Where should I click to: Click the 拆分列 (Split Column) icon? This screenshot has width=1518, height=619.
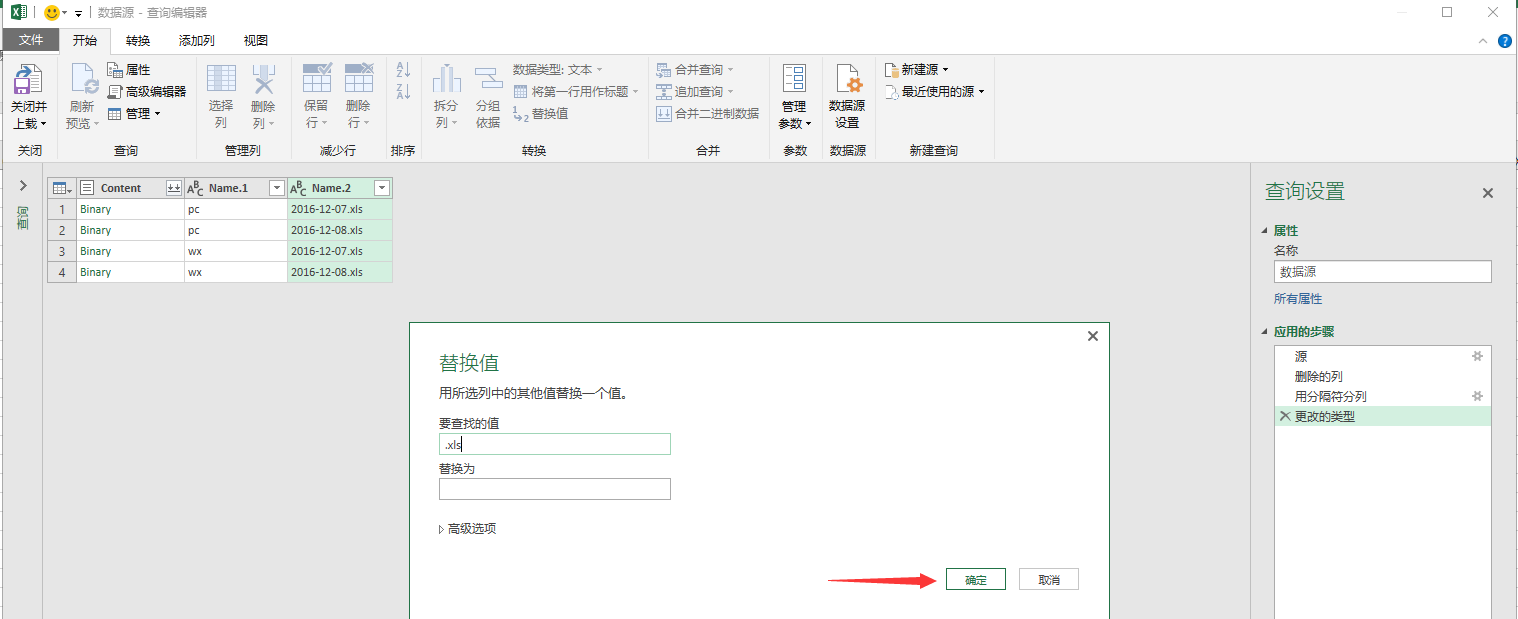(446, 79)
